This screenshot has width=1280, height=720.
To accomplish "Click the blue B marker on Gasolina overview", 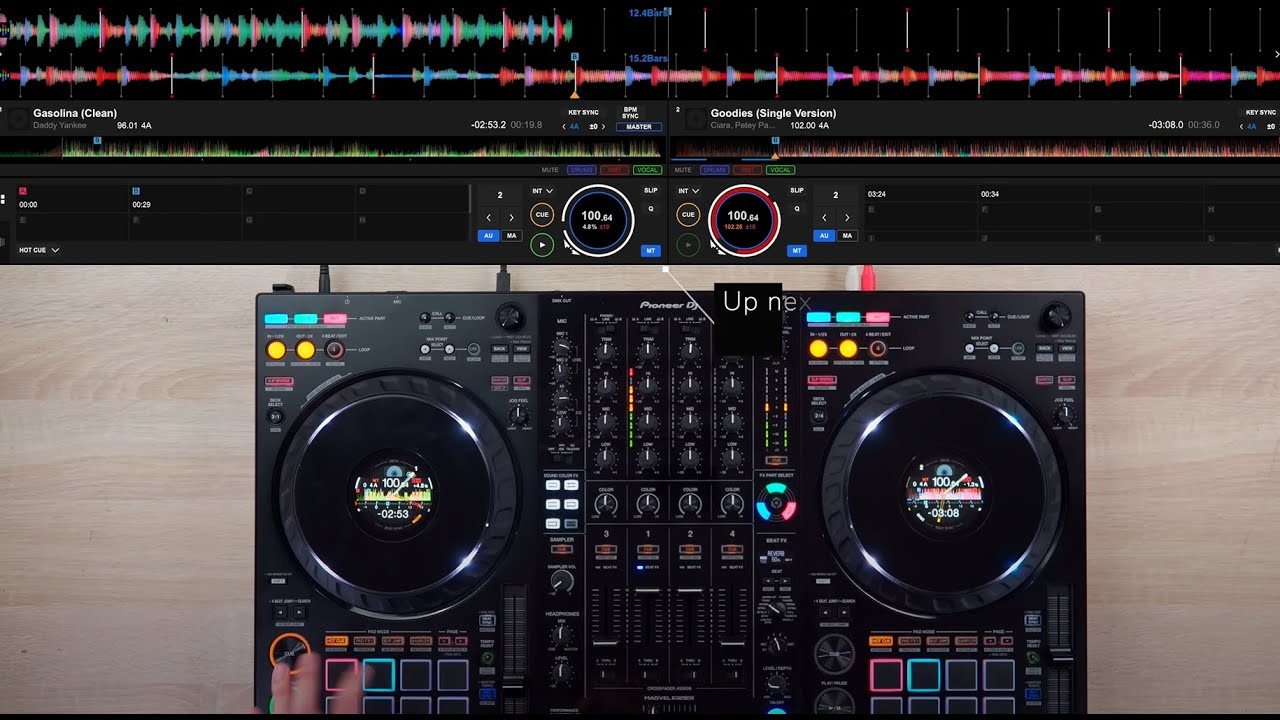I will point(97,141).
